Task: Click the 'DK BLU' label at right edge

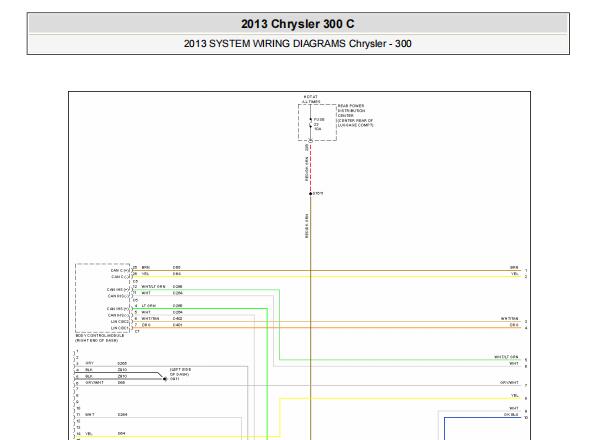Action: click(x=511, y=415)
